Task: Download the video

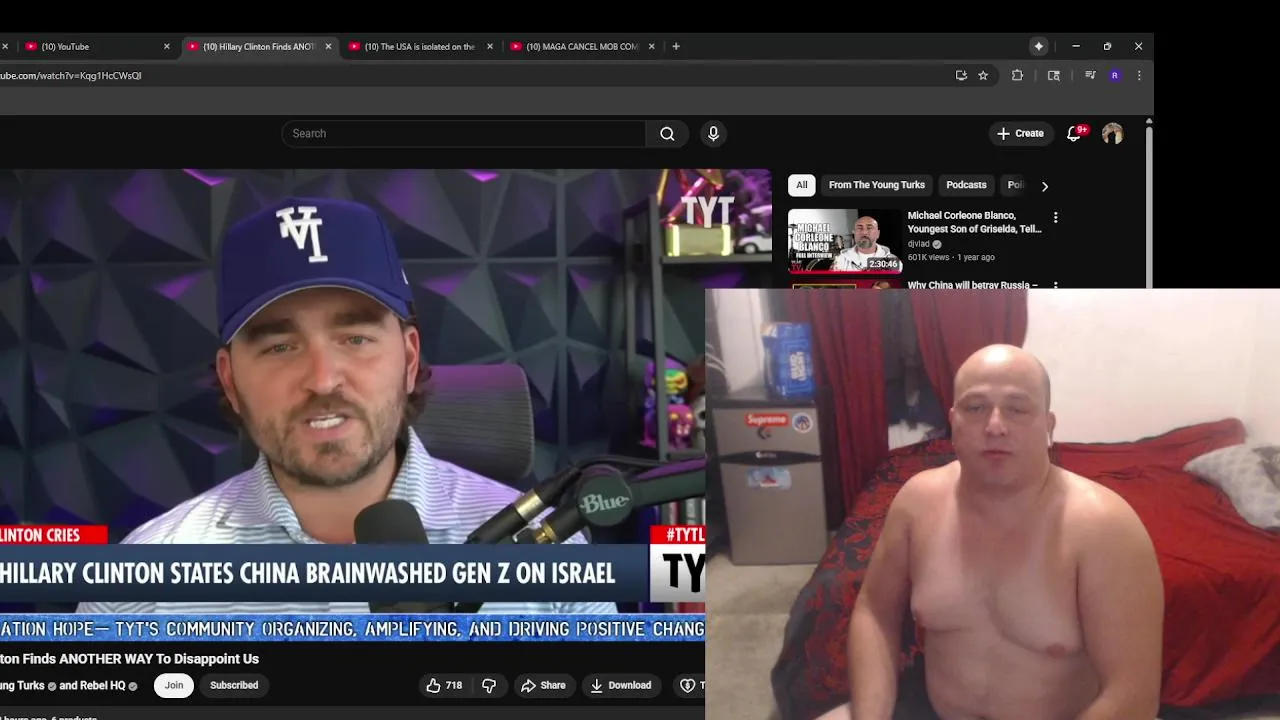Action: [621, 685]
